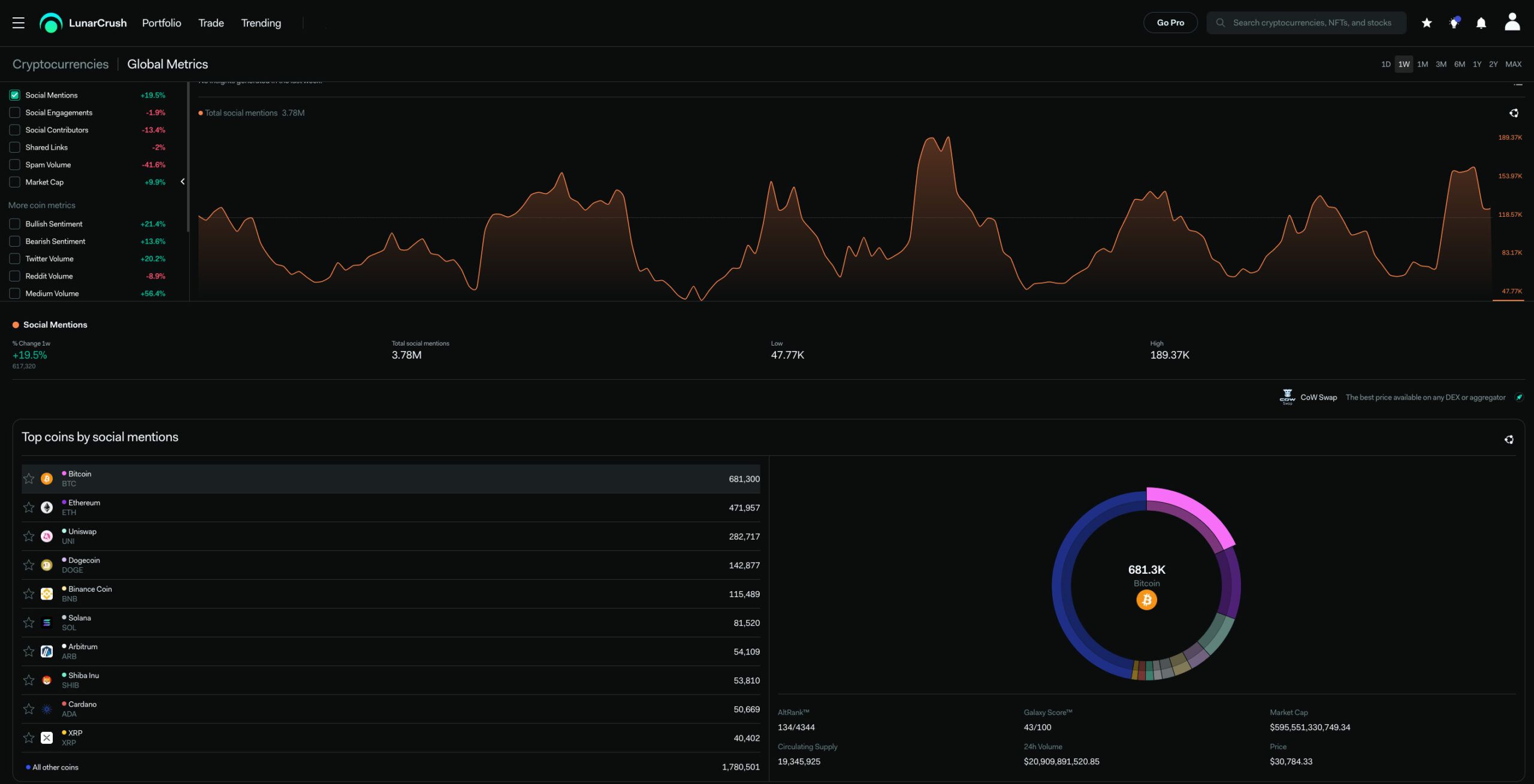The image size is (1534, 784).
Task: Open the hamburger menu
Action: pos(19,23)
